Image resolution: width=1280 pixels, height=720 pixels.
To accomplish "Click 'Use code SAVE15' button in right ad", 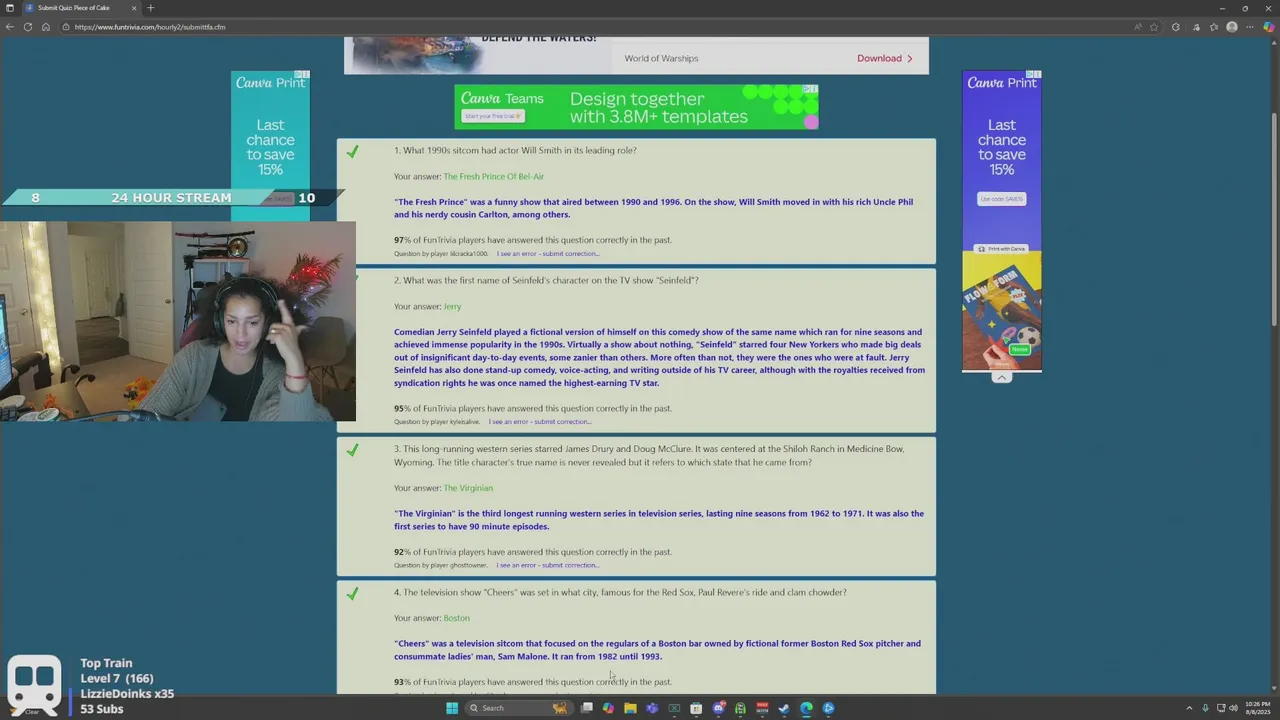I will click(x=1002, y=199).
